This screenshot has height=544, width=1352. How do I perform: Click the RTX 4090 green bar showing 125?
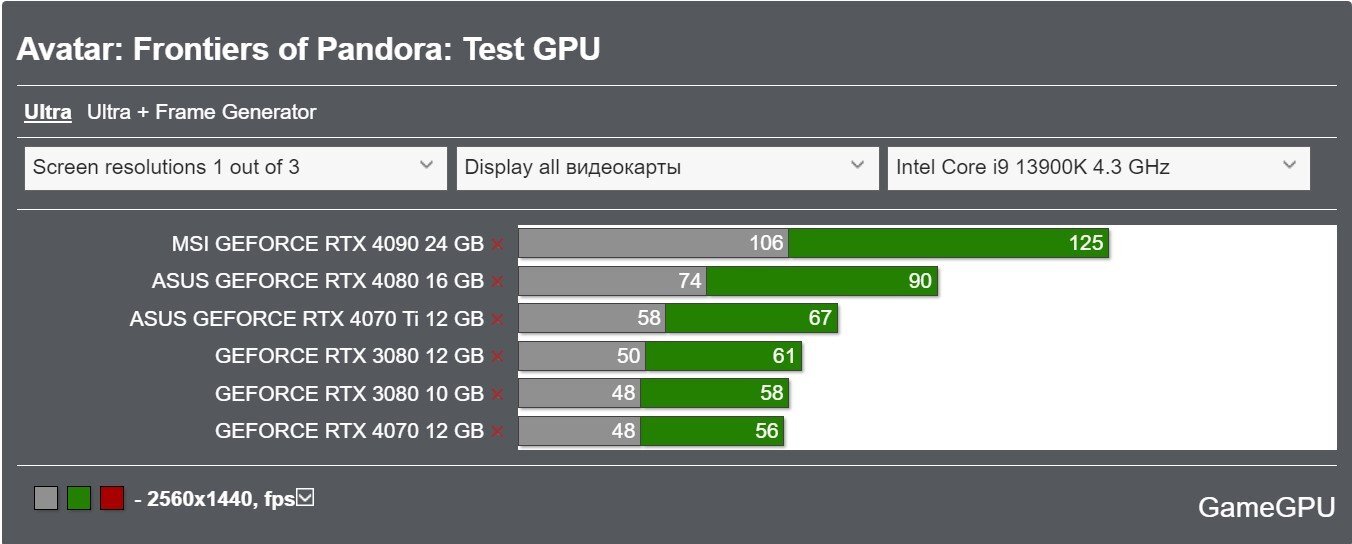point(948,243)
